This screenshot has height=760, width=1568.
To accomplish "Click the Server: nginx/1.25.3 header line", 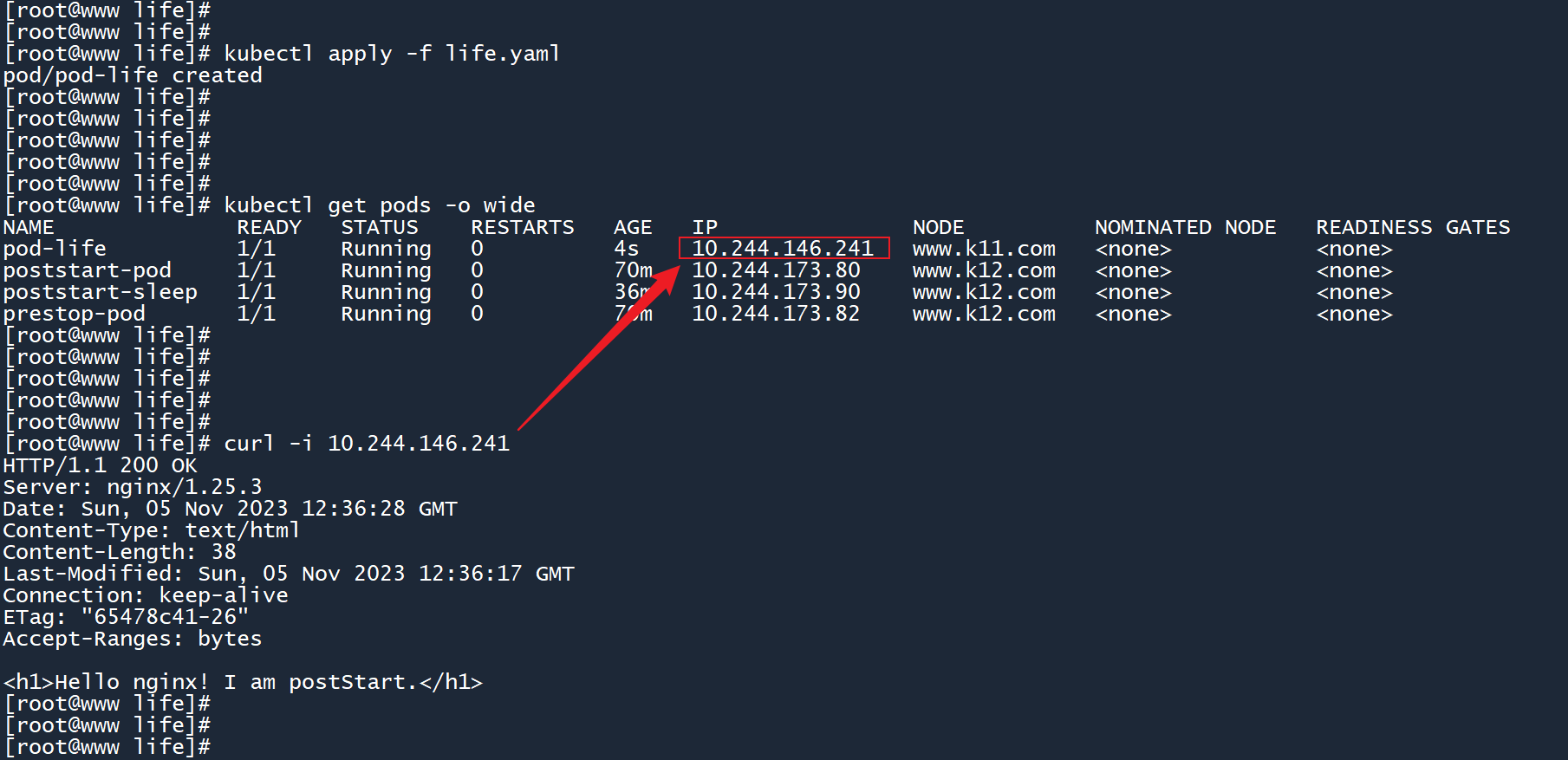I will point(133,487).
